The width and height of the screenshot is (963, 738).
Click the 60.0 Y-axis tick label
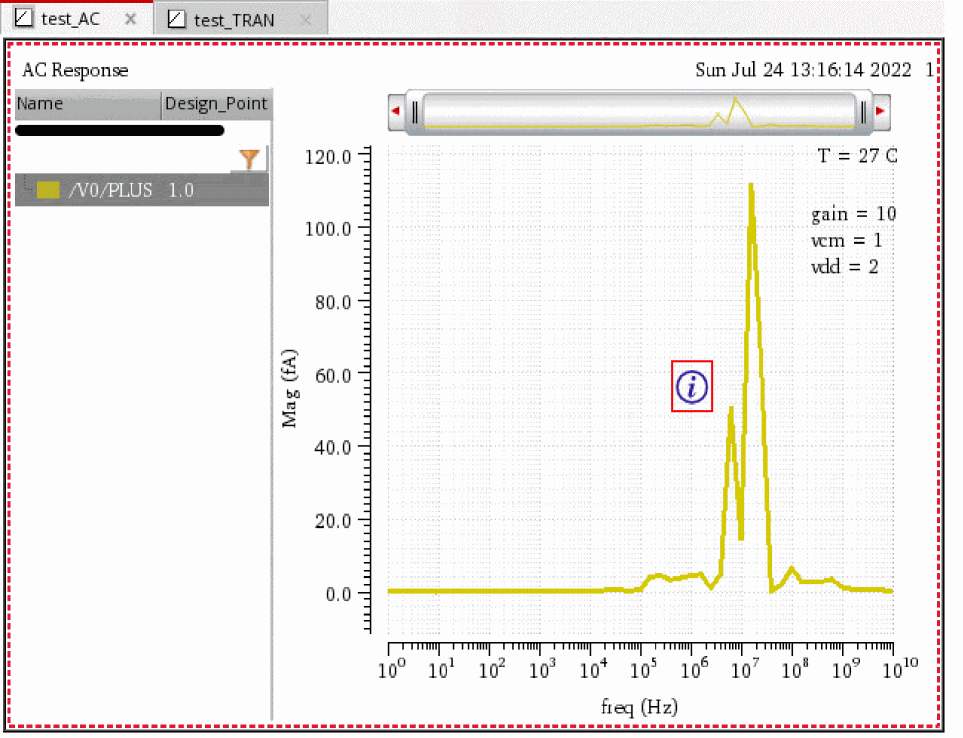tap(333, 375)
